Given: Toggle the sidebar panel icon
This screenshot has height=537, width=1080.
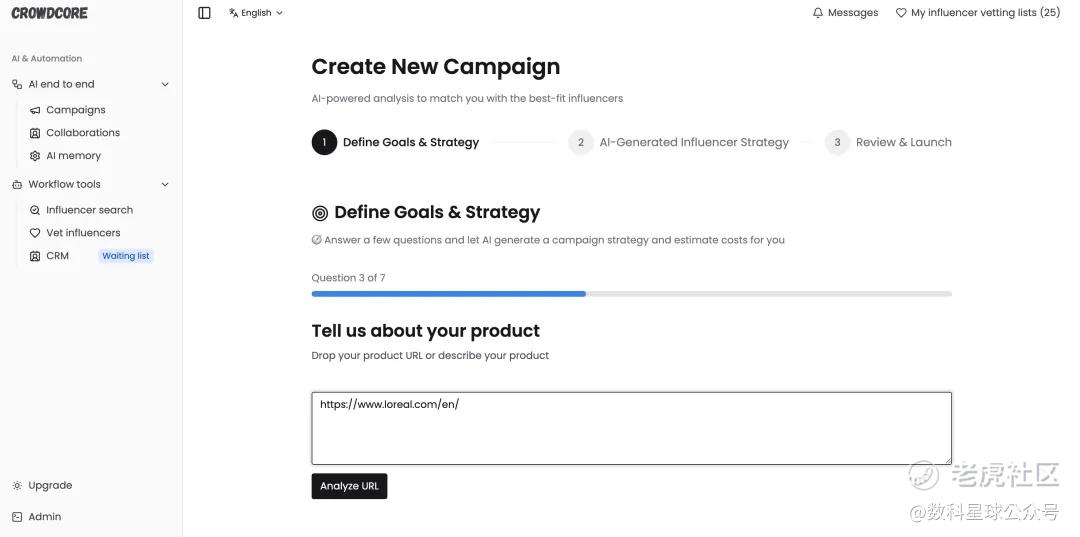Looking at the screenshot, I should (204, 13).
